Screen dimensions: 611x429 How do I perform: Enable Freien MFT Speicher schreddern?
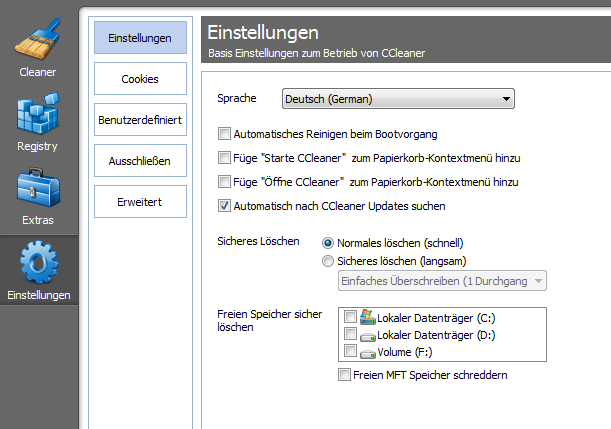[x=344, y=375]
